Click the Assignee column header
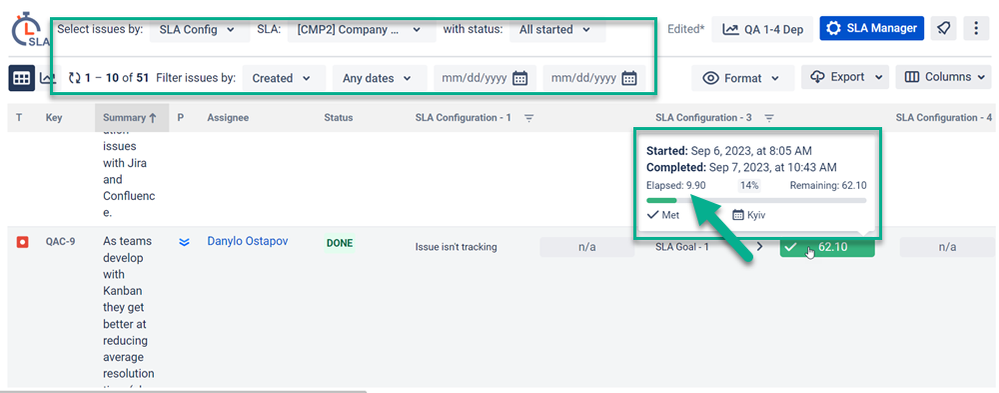The image size is (999, 393). (x=227, y=118)
